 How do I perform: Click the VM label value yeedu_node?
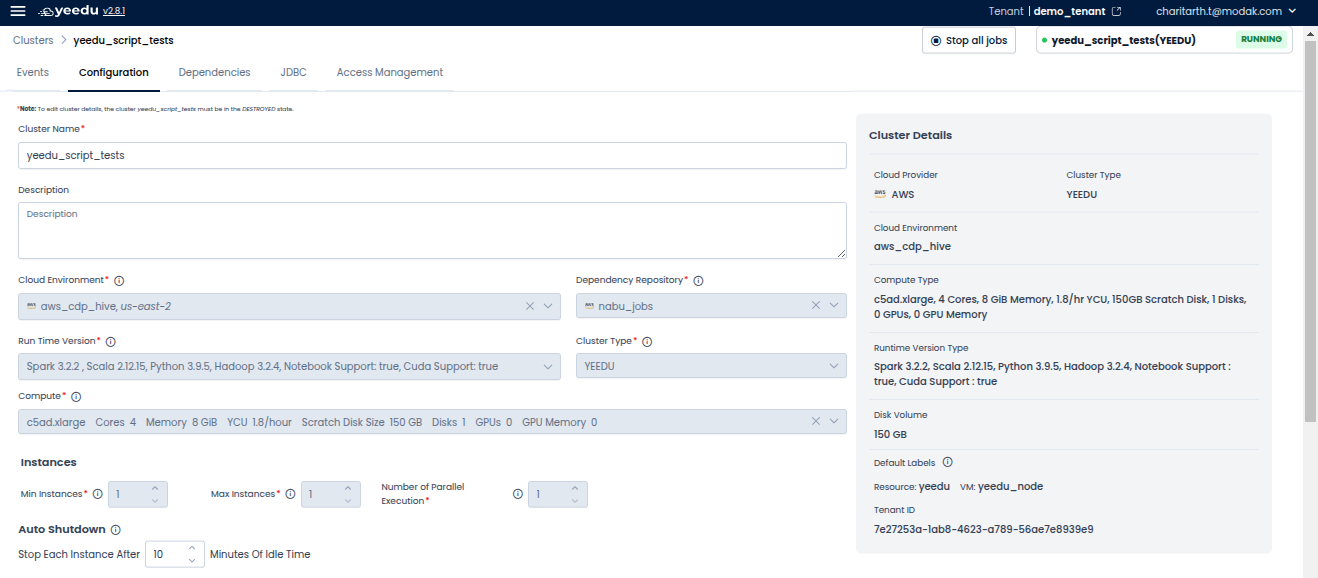[x=1011, y=487]
